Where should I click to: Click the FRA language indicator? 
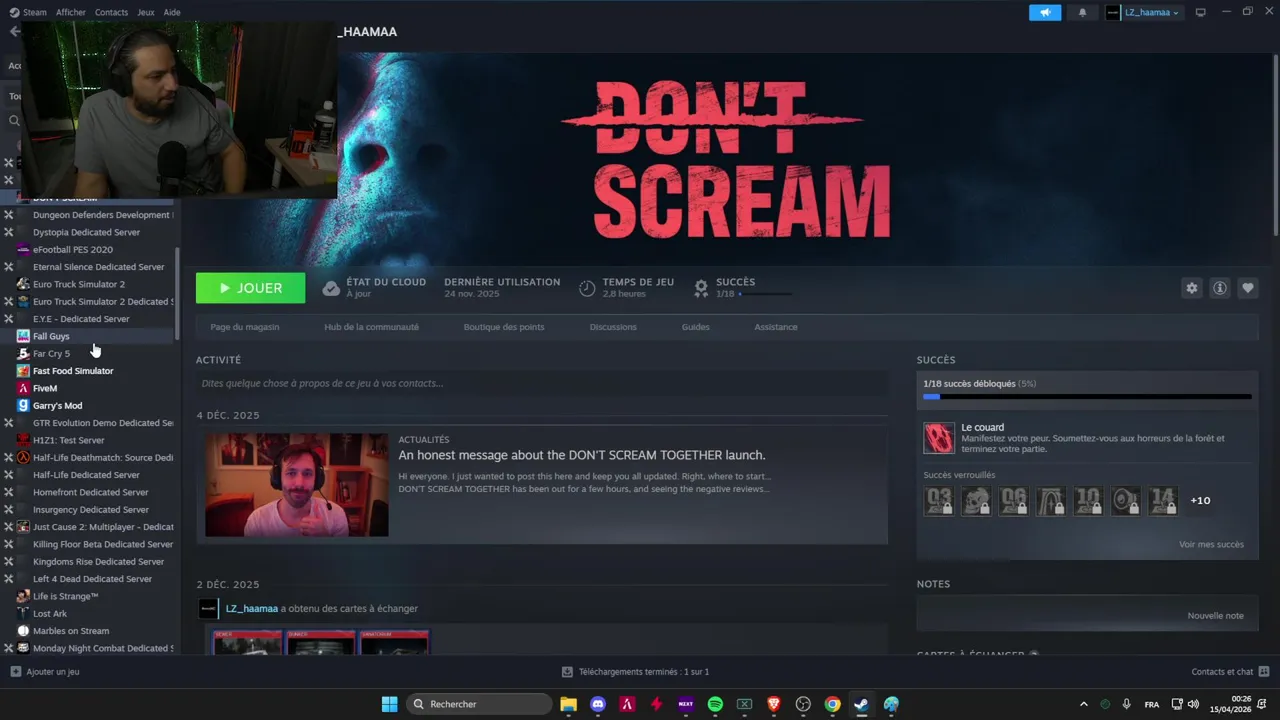(1152, 704)
